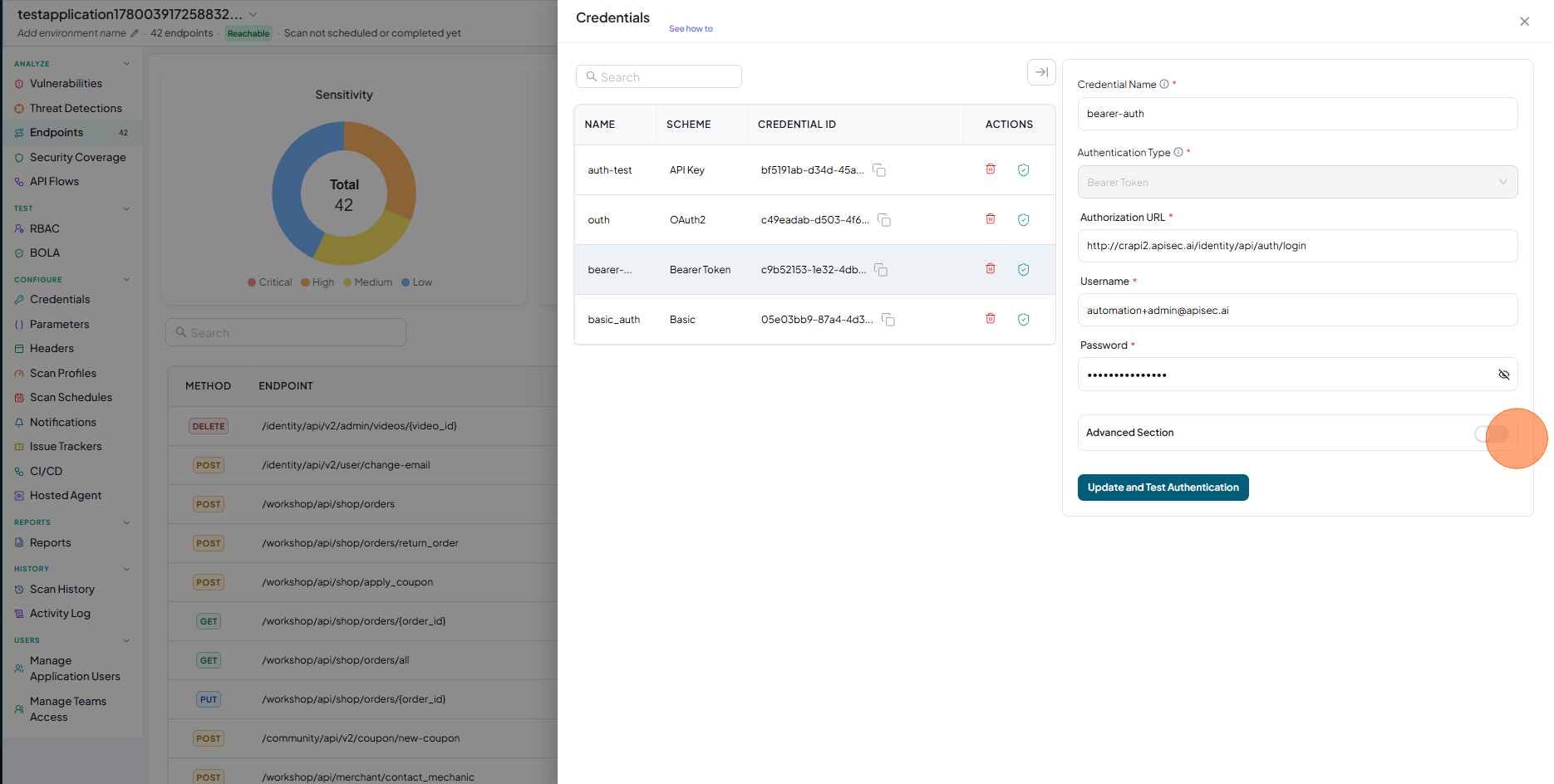Test the basic_auth credential via shield icon
Image resolution: width=1554 pixels, height=784 pixels.
pos(1024,320)
